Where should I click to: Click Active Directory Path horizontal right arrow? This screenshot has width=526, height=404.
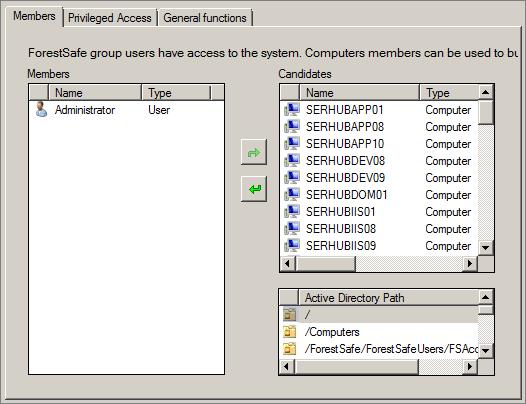pos(470,366)
